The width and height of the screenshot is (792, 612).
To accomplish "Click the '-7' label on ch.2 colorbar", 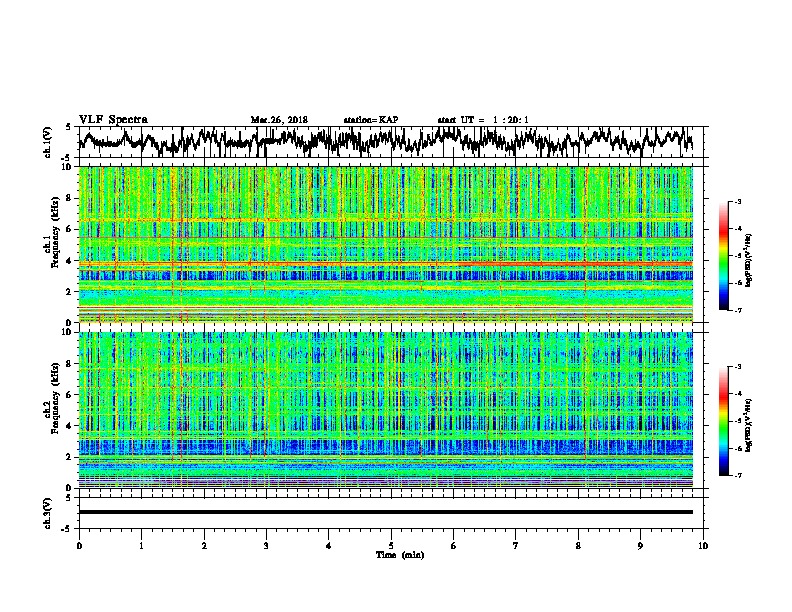I will coord(737,475).
